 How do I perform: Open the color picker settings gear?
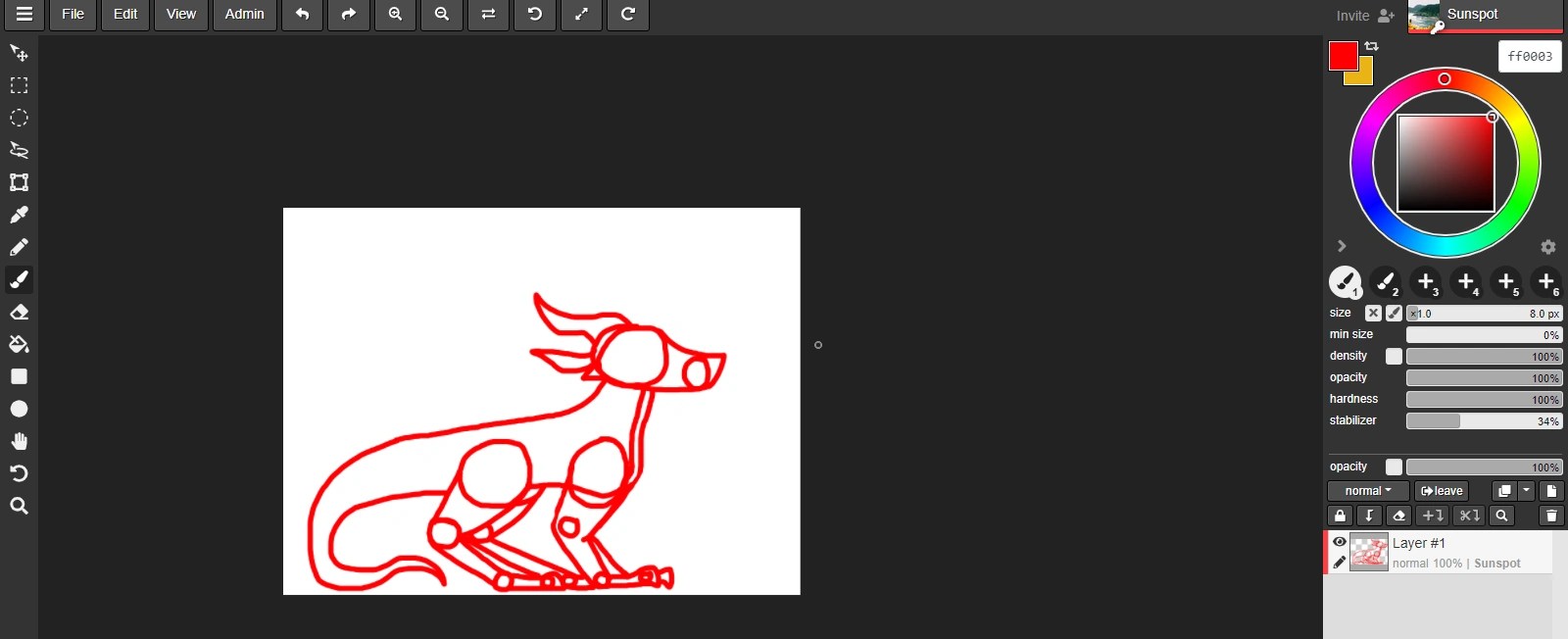click(x=1548, y=247)
